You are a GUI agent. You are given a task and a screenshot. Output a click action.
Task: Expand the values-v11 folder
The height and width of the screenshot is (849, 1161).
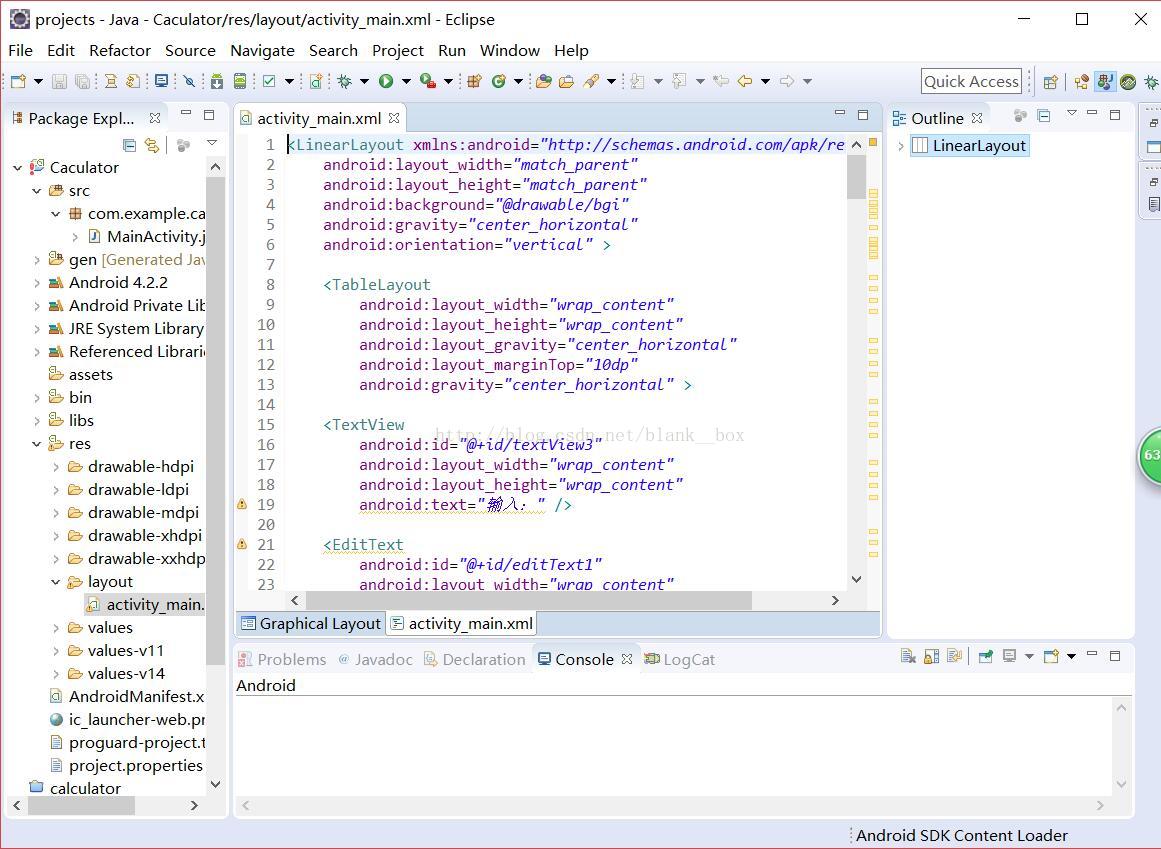(56, 651)
